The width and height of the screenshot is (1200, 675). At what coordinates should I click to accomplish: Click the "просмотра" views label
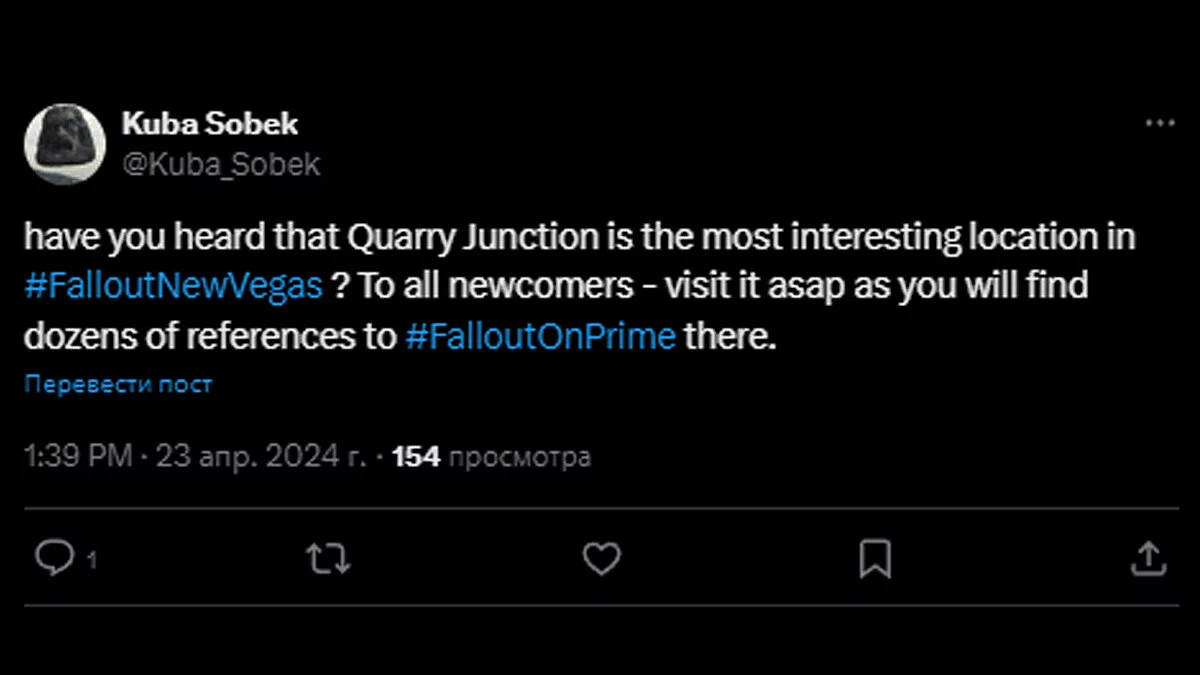[520, 458]
